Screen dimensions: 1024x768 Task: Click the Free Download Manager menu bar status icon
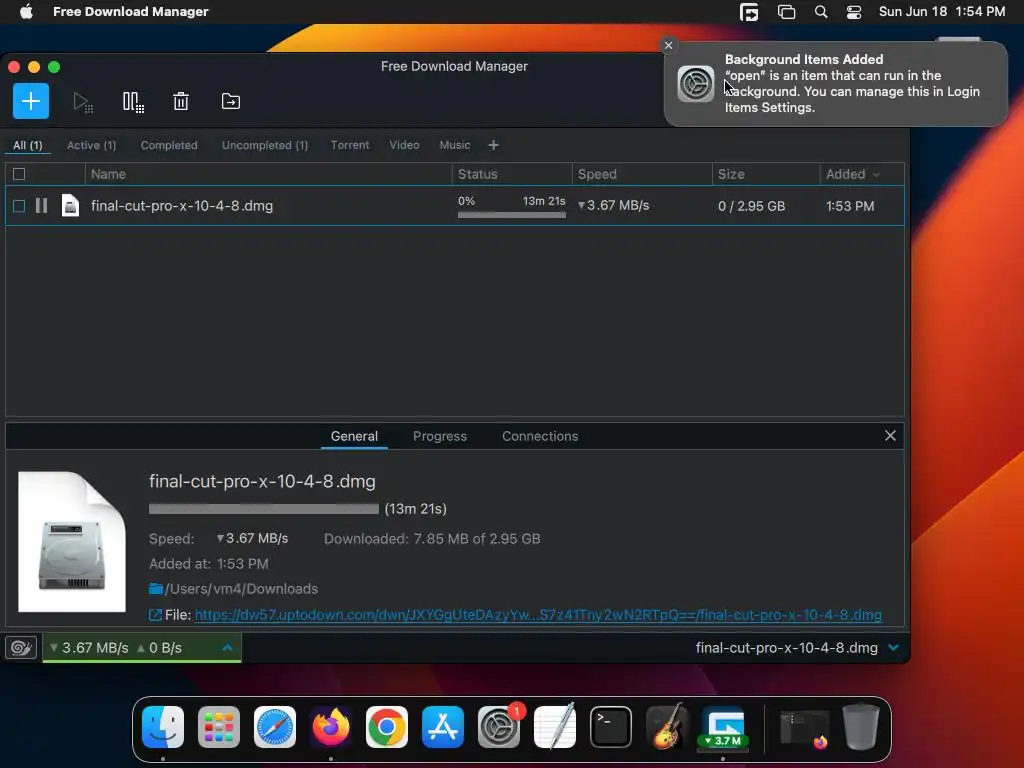749,12
